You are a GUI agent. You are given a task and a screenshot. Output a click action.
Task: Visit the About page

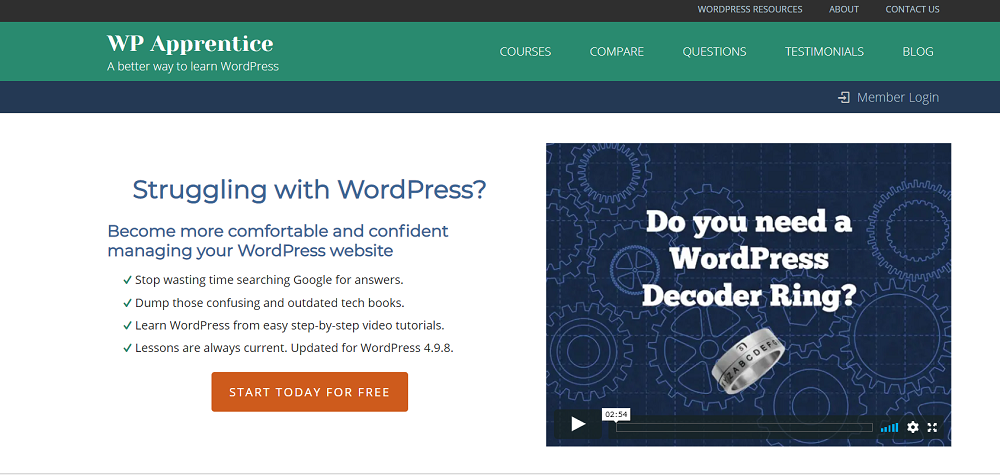(x=844, y=9)
